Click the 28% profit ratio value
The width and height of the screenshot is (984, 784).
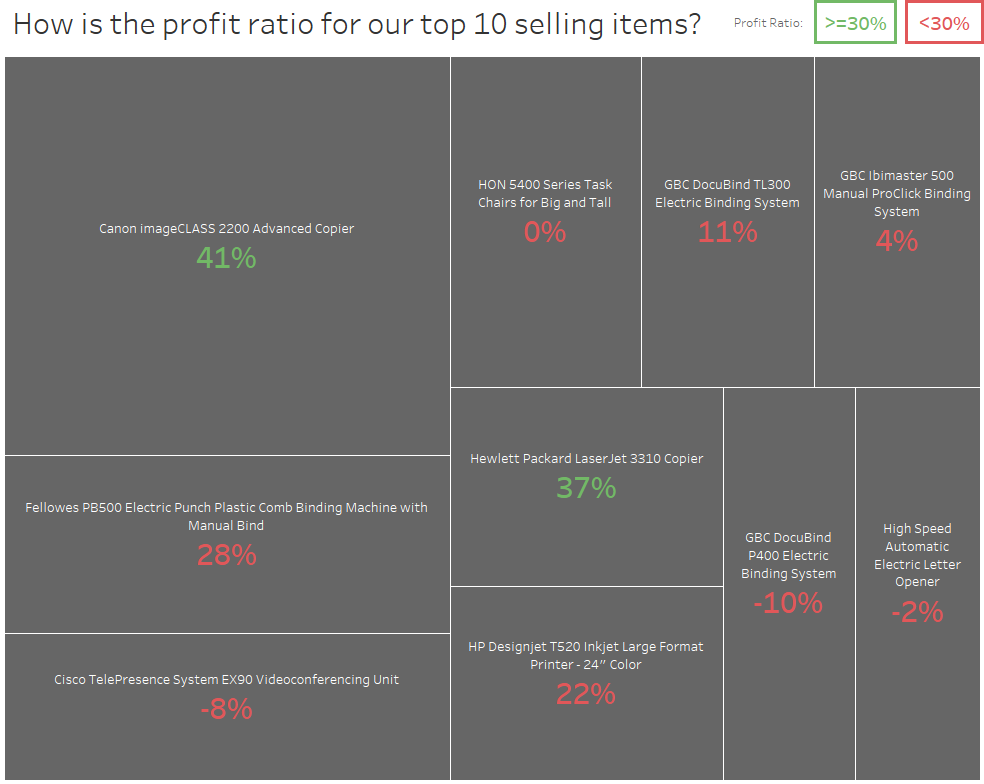coord(227,555)
